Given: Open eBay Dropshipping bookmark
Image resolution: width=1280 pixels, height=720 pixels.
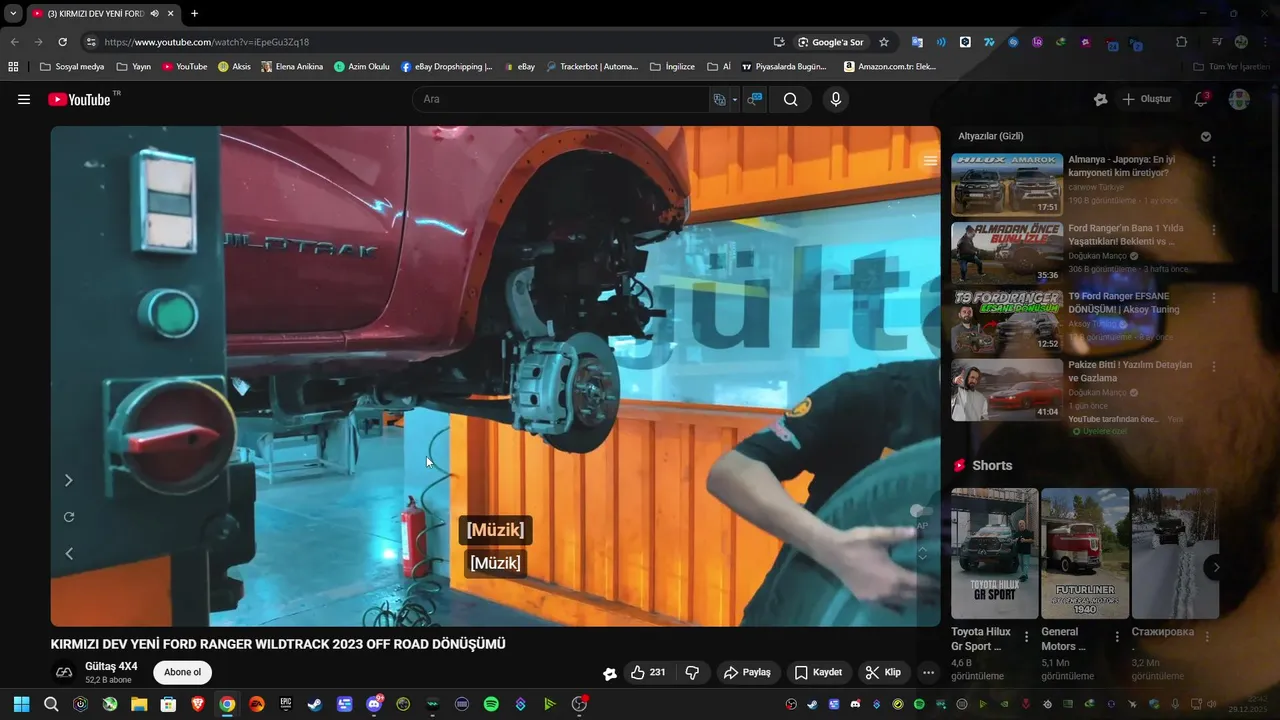Looking at the screenshot, I should point(446,67).
